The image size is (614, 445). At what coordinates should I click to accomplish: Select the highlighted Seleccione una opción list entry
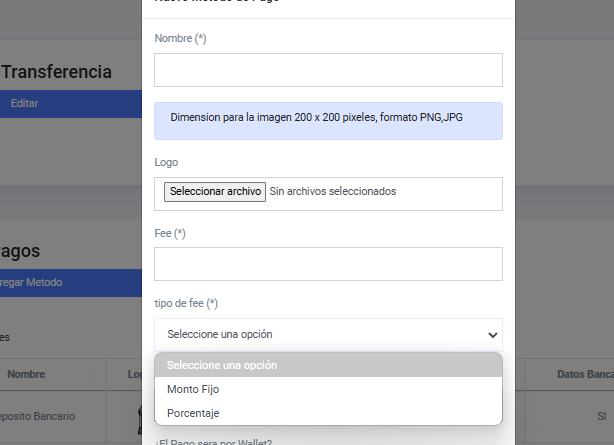click(x=328, y=365)
